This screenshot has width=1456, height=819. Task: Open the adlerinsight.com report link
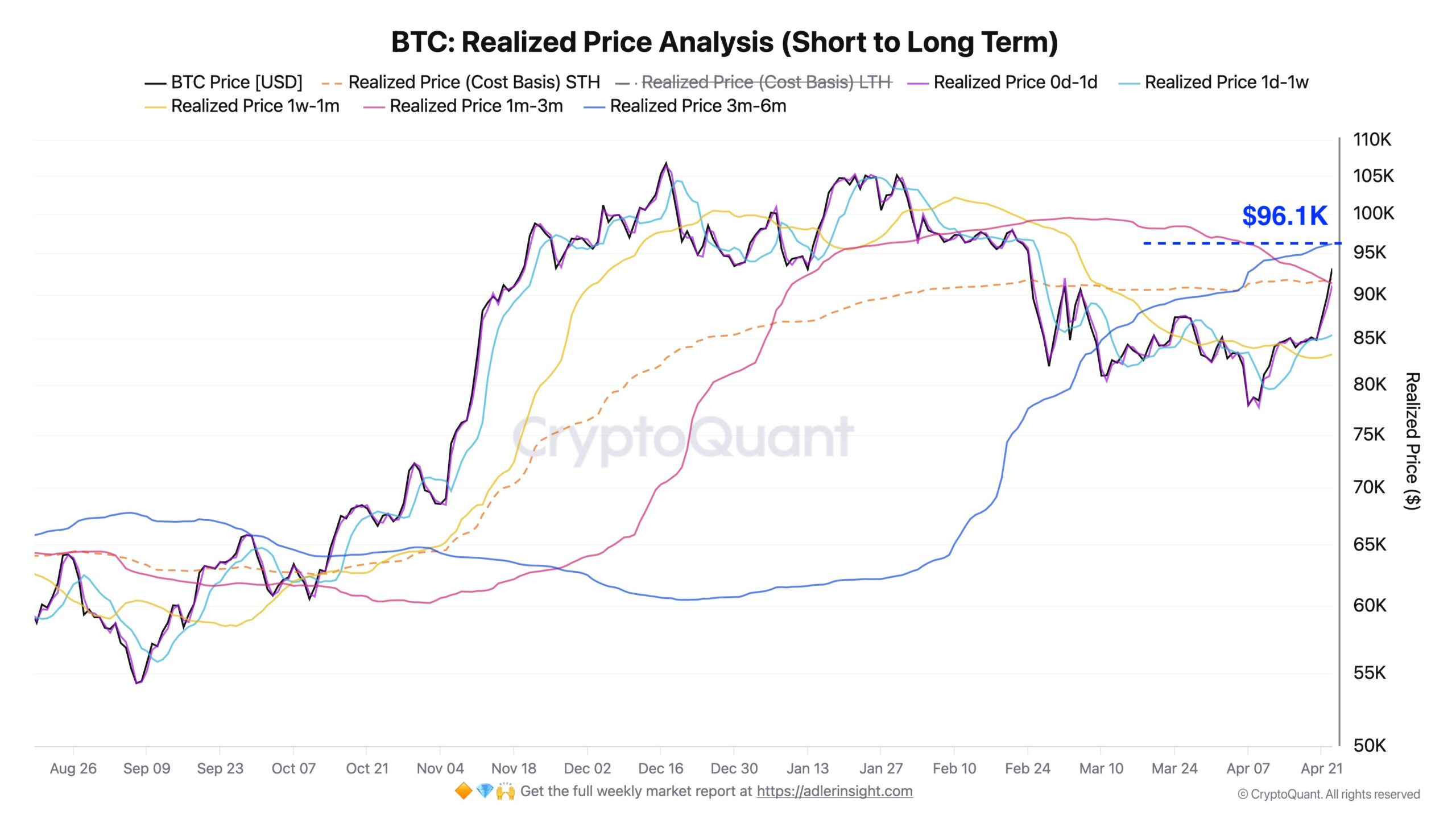pyautogui.click(x=834, y=791)
